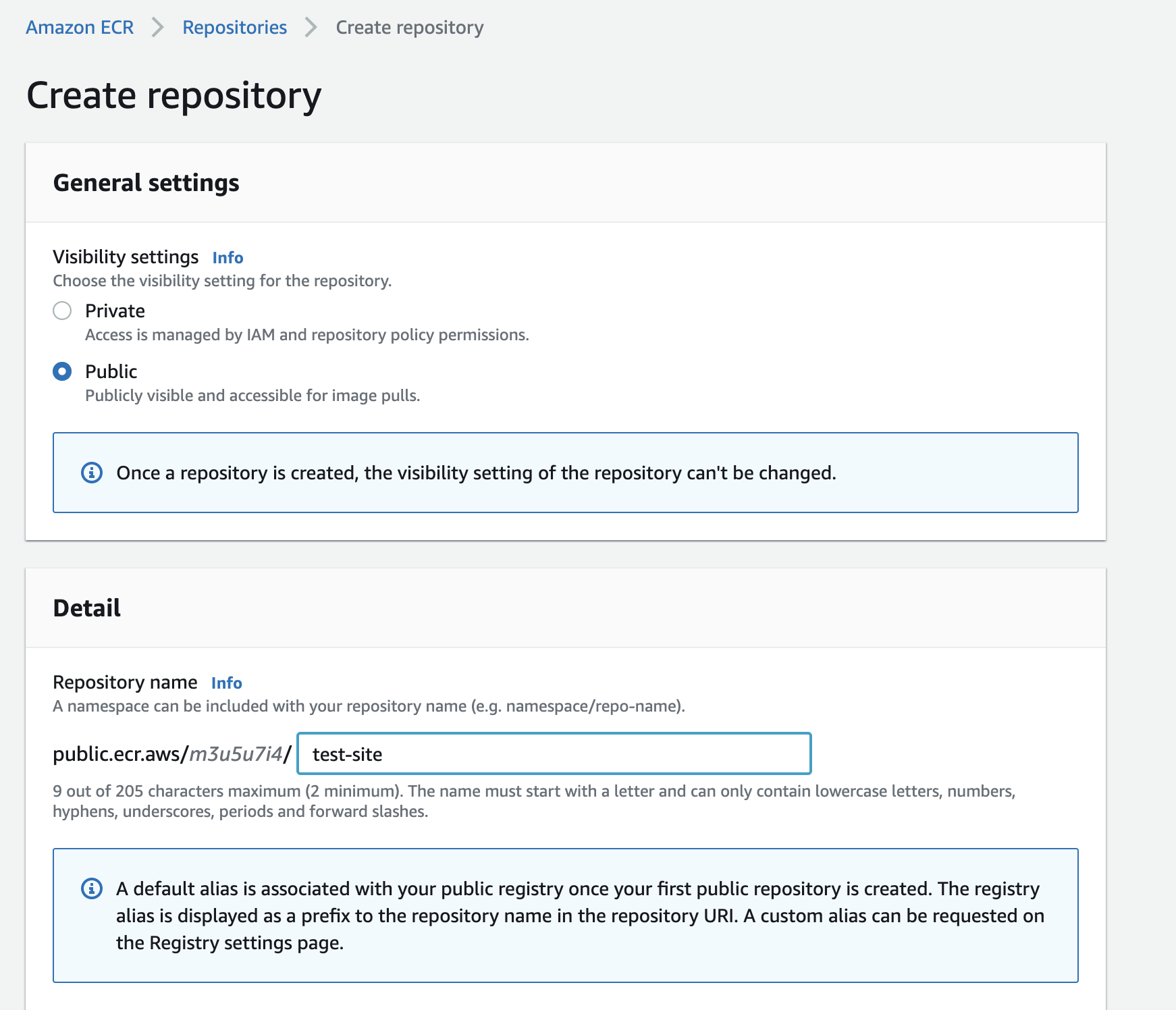The height and width of the screenshot is (1010, 1176).
Task: Click the Private option label text
Action: pyautogui.click(x=115, y=311)
